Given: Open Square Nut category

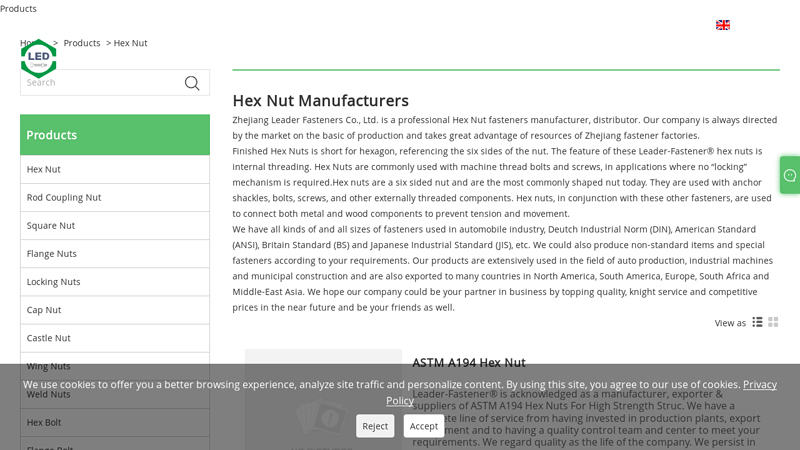Looking at the screenshot, I should [x=115, y=226].
